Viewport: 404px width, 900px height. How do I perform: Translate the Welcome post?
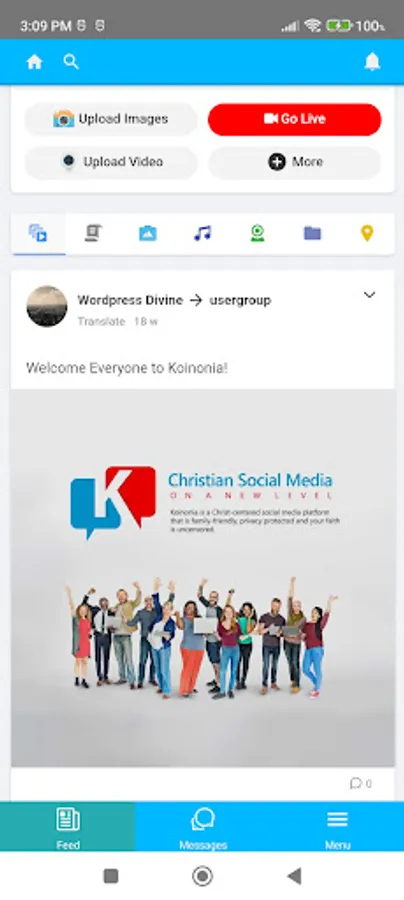(x=101, y=321)
